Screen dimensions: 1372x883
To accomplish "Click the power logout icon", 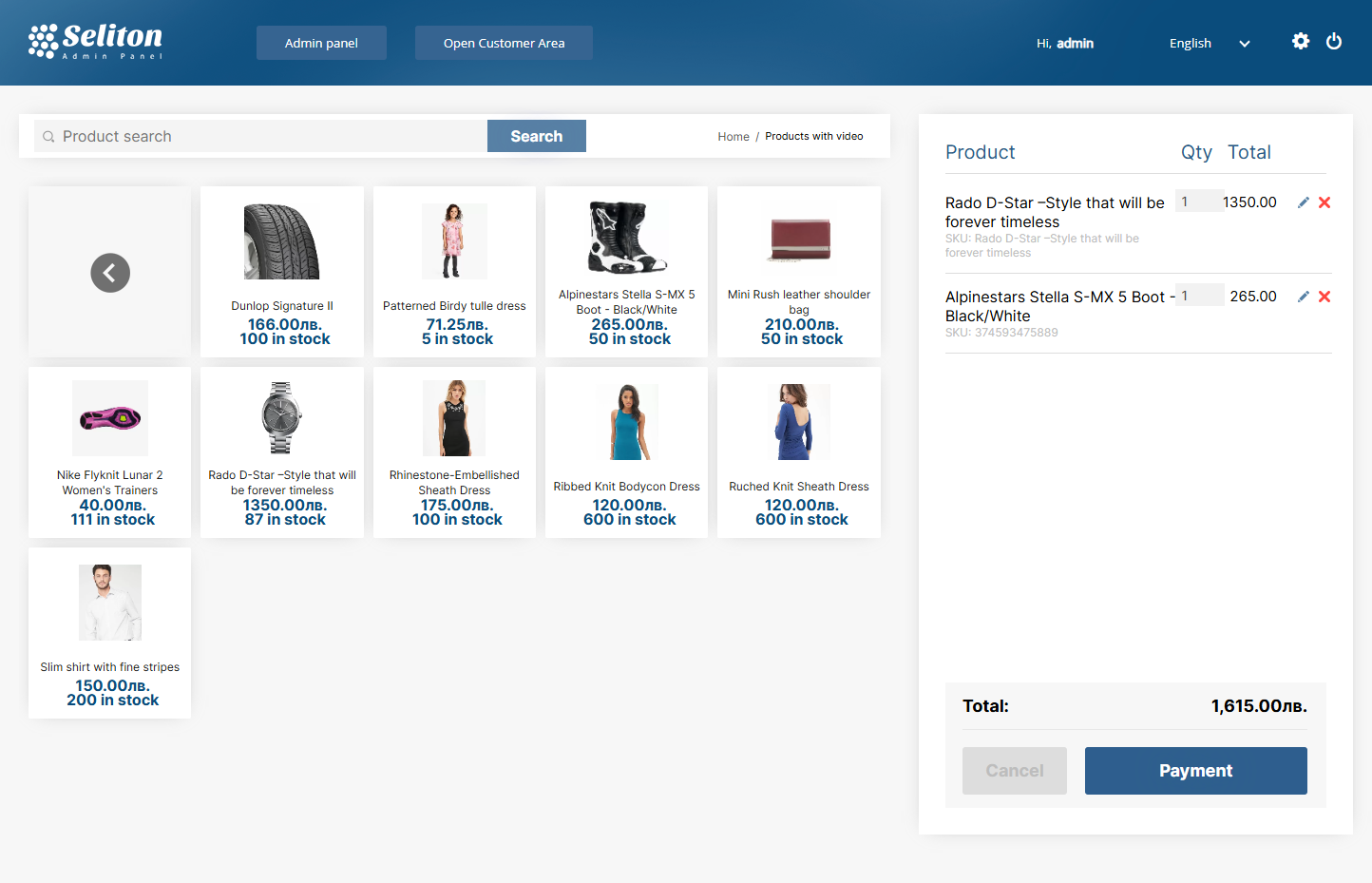I will coord(1334,41).
